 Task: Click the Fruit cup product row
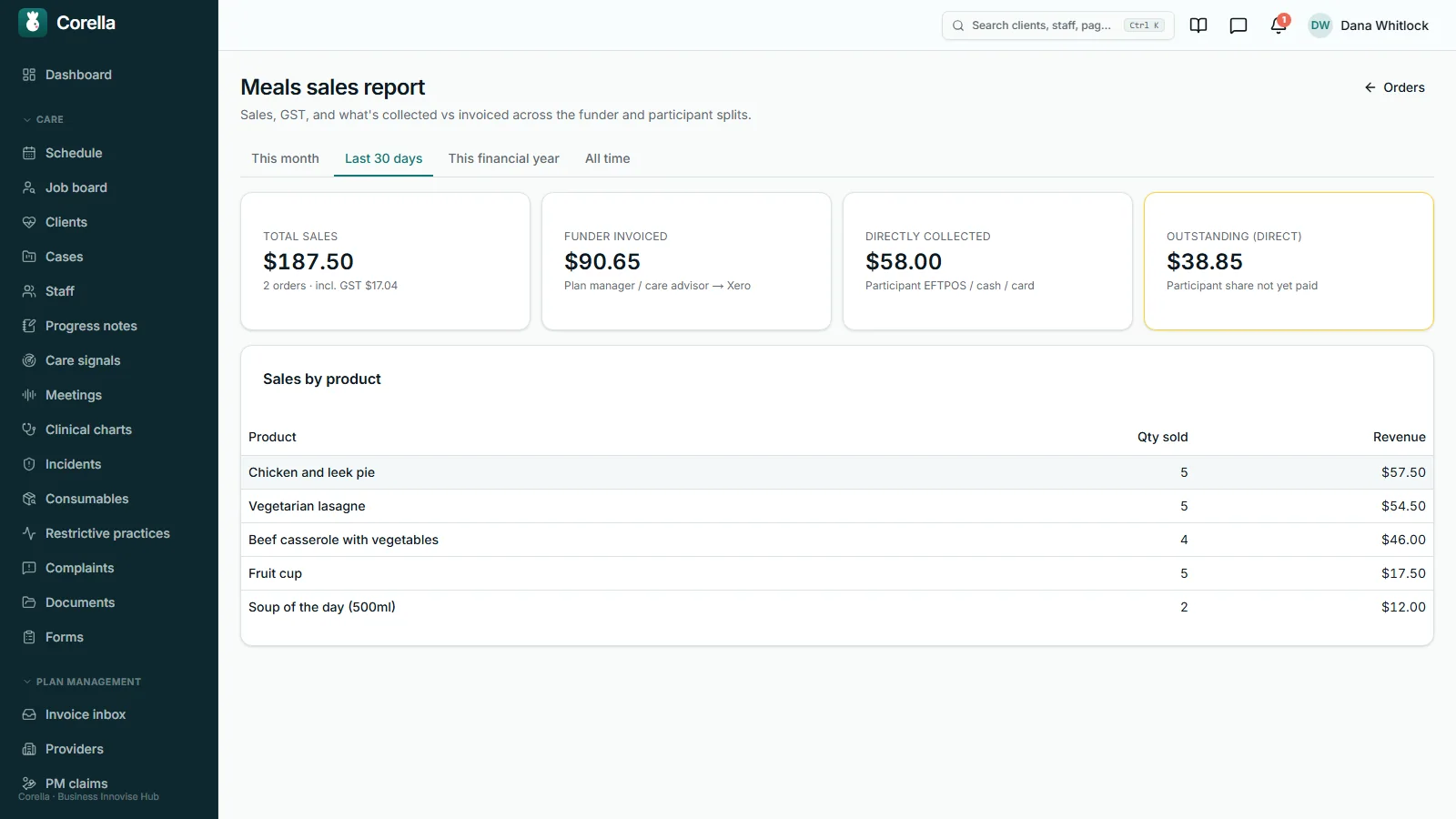tap(837, 573)
